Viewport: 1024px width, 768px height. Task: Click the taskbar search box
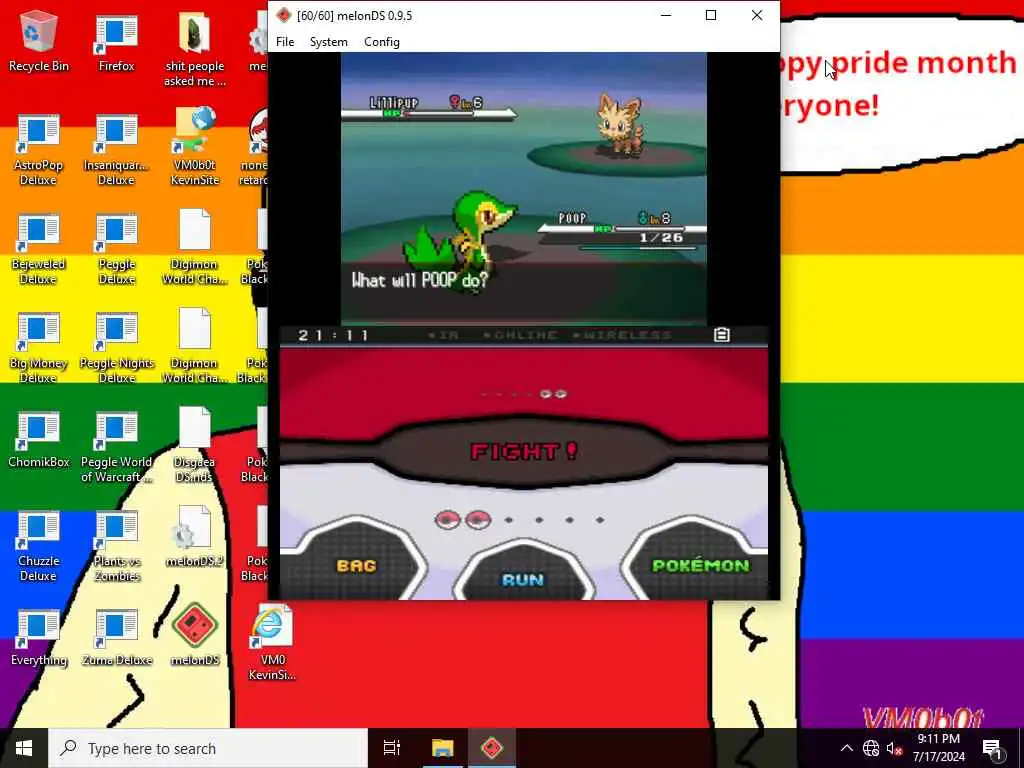pyautogui.click(x=208, y=748)
